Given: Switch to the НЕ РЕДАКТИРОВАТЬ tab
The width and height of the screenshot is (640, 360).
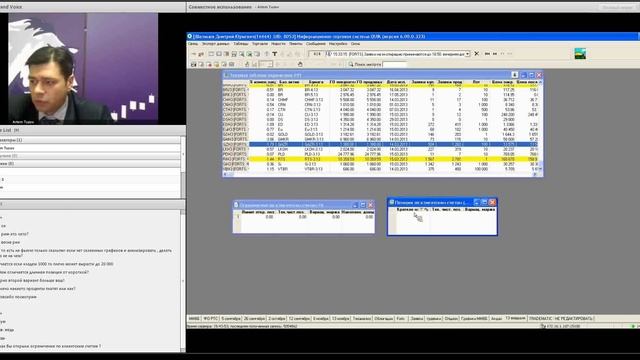Looking at the screenshot, I should [x=573, y=318].
